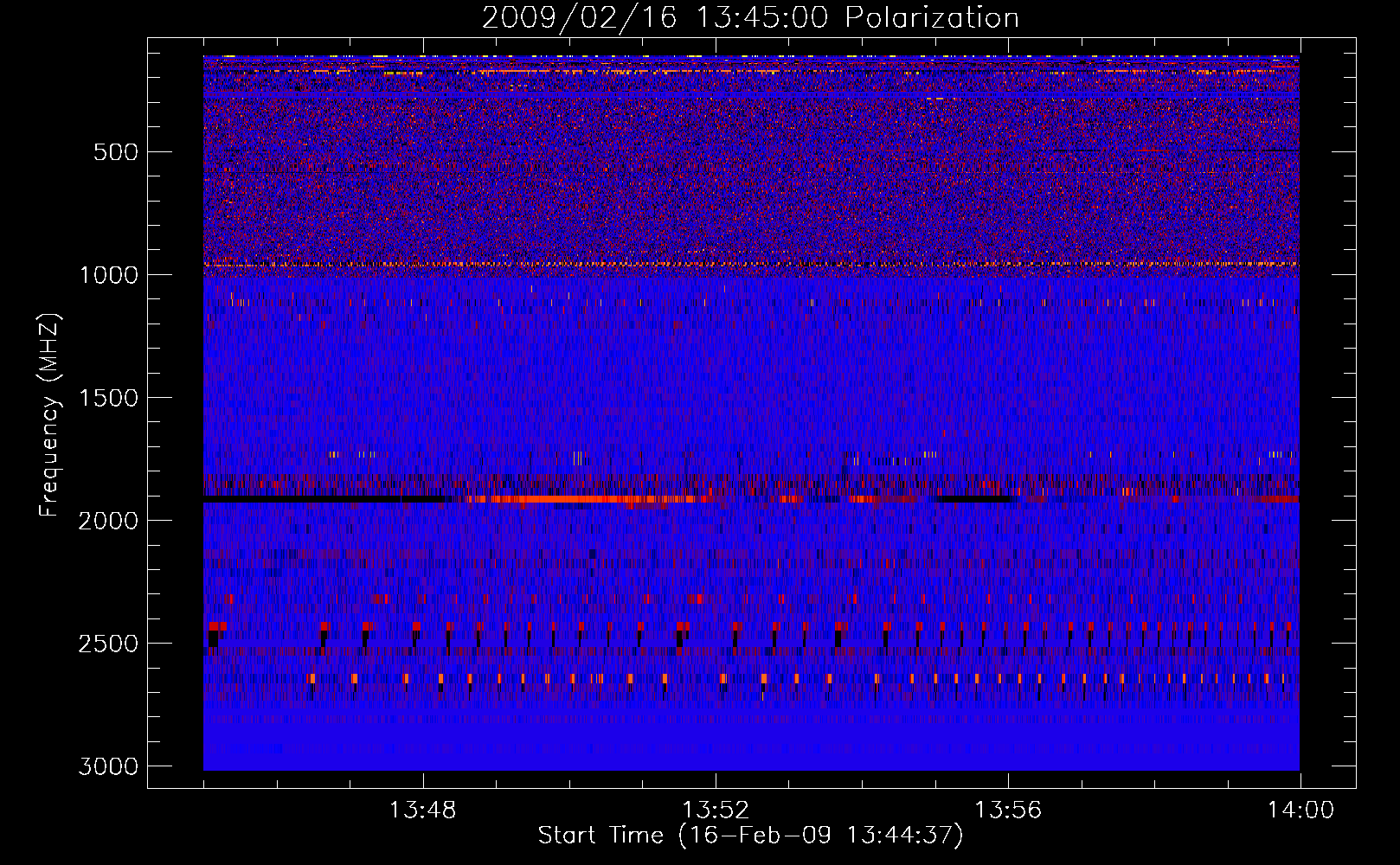Image resolution: width=1400 pixels, height=865 pixels.
Task: Click the 1000 frequency tick label
Action: tap(108, 275)
